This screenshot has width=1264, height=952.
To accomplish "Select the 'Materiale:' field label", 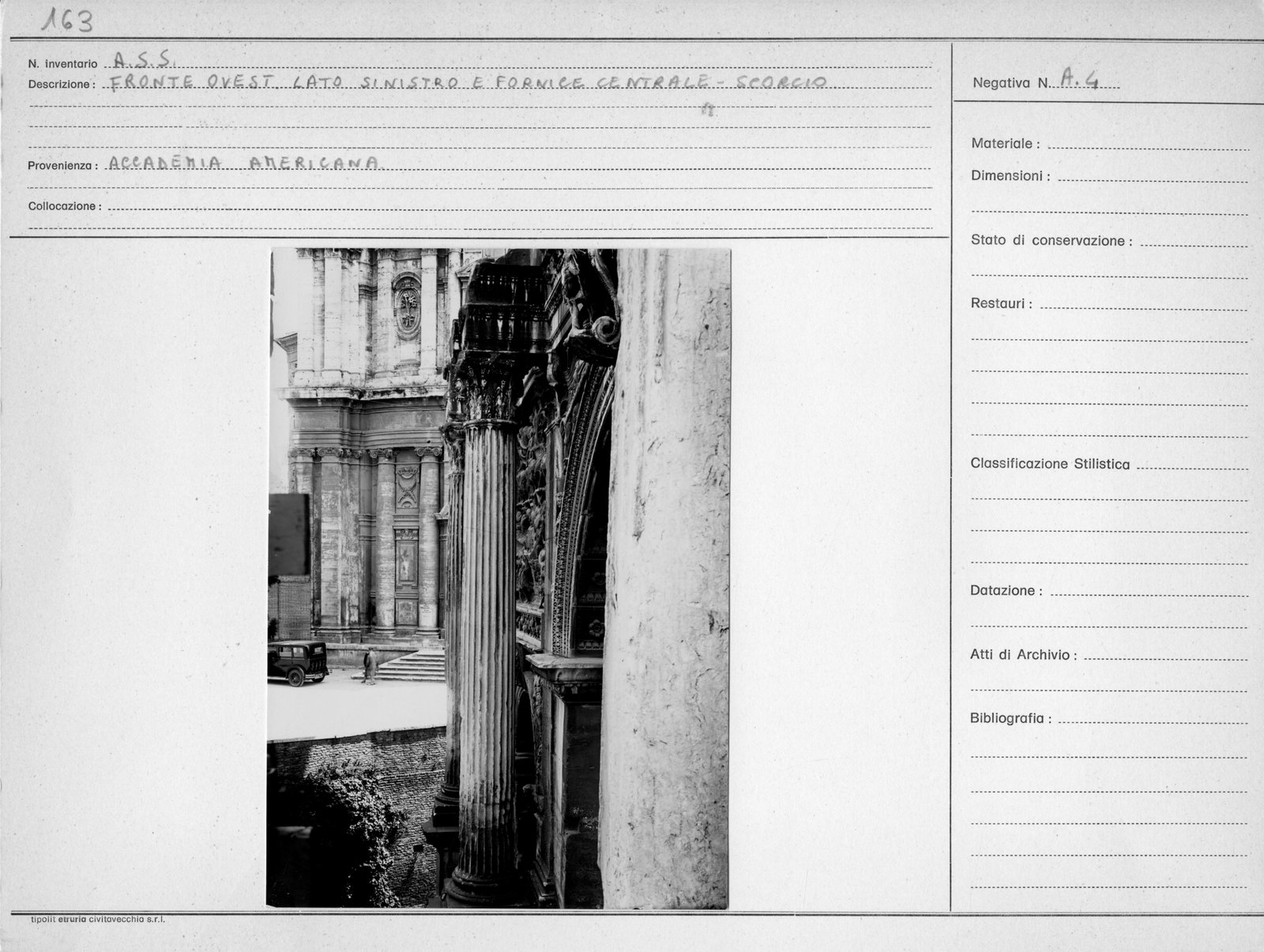I will [1005, 144].
